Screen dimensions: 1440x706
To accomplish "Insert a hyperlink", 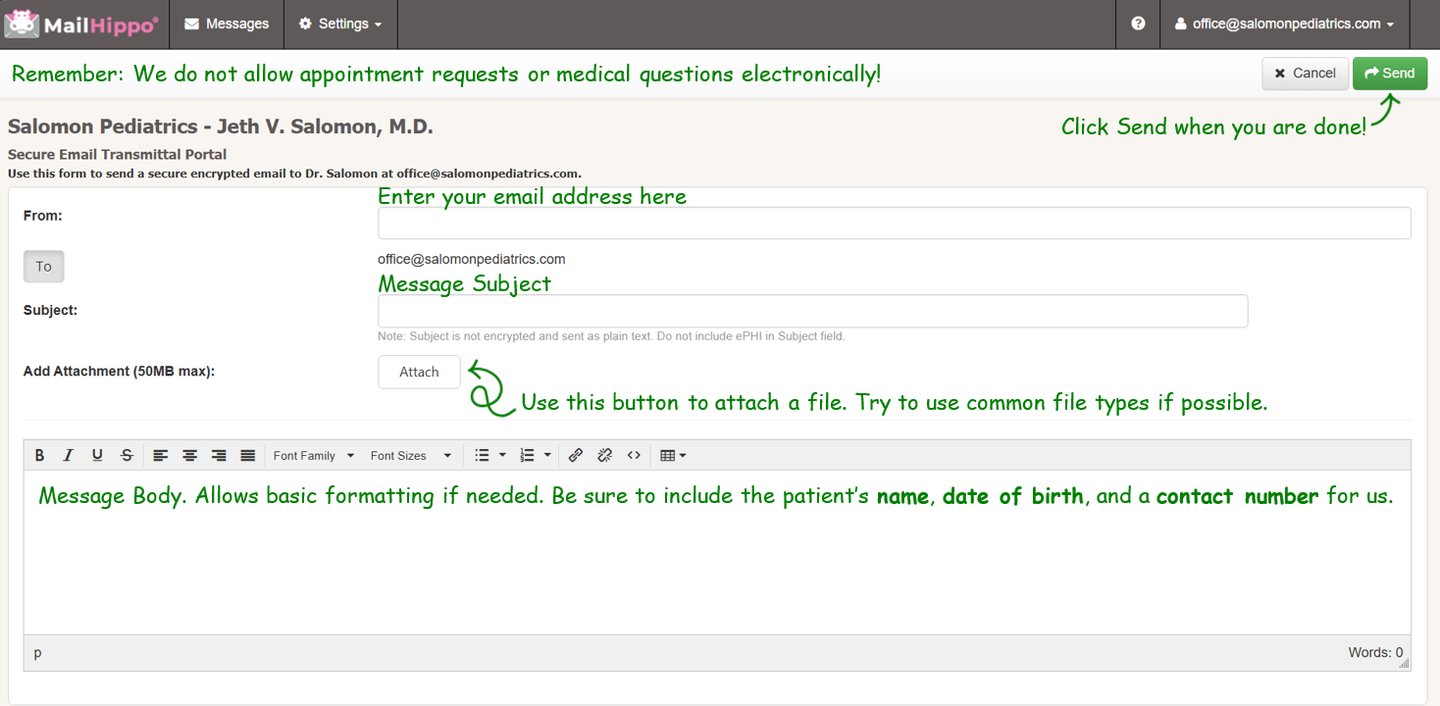I will (x=575, y=456).
